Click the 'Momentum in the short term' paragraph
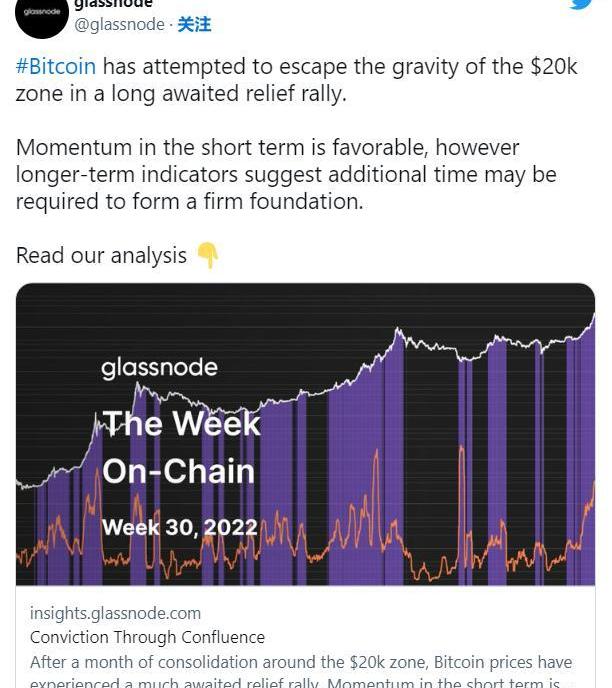612x688 pixels. [286, 174]
